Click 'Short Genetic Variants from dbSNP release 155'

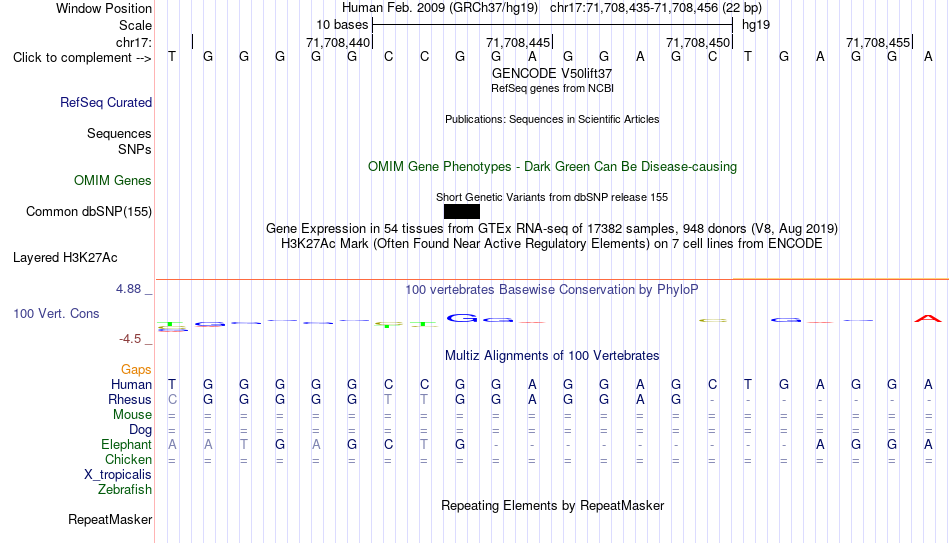point(552,198)
